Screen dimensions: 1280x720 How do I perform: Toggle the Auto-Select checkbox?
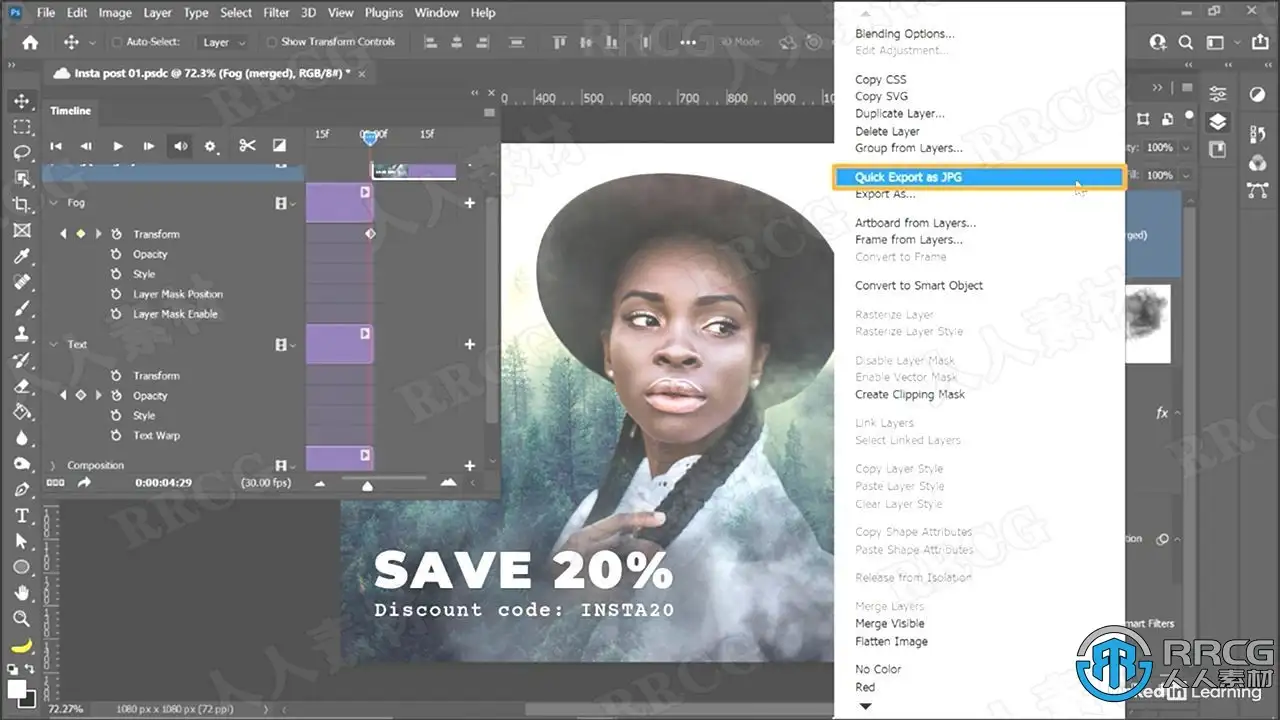(117, 42)
